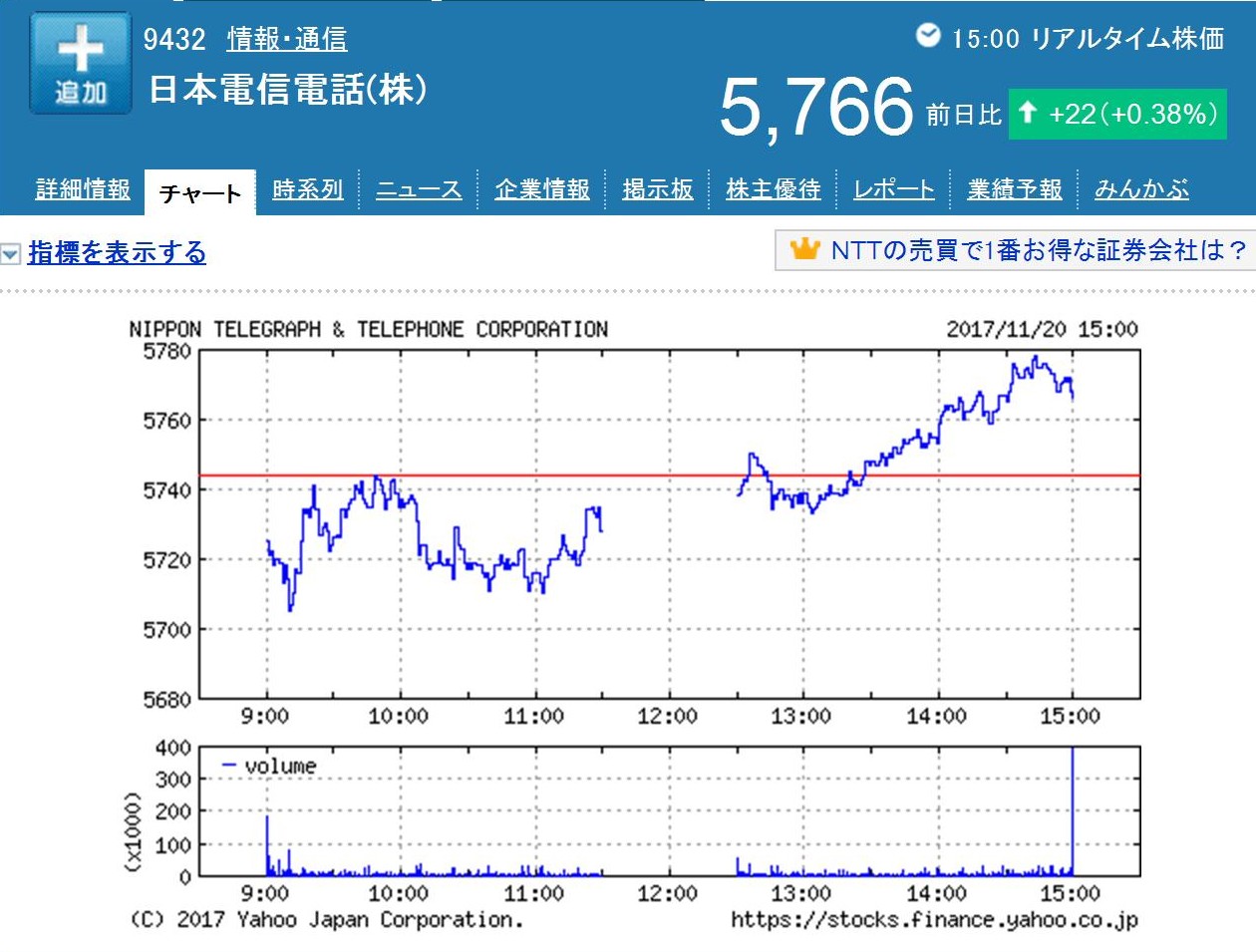The image size is (1256, 952).
Task: Open the 掲示板 tab
Action: (x=658, y=189)
